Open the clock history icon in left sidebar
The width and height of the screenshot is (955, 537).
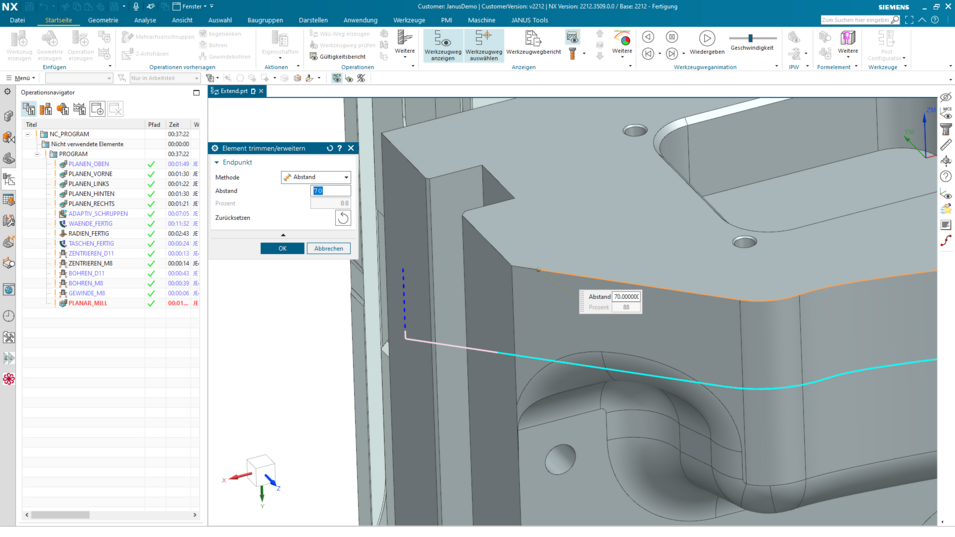coord(9,316)
